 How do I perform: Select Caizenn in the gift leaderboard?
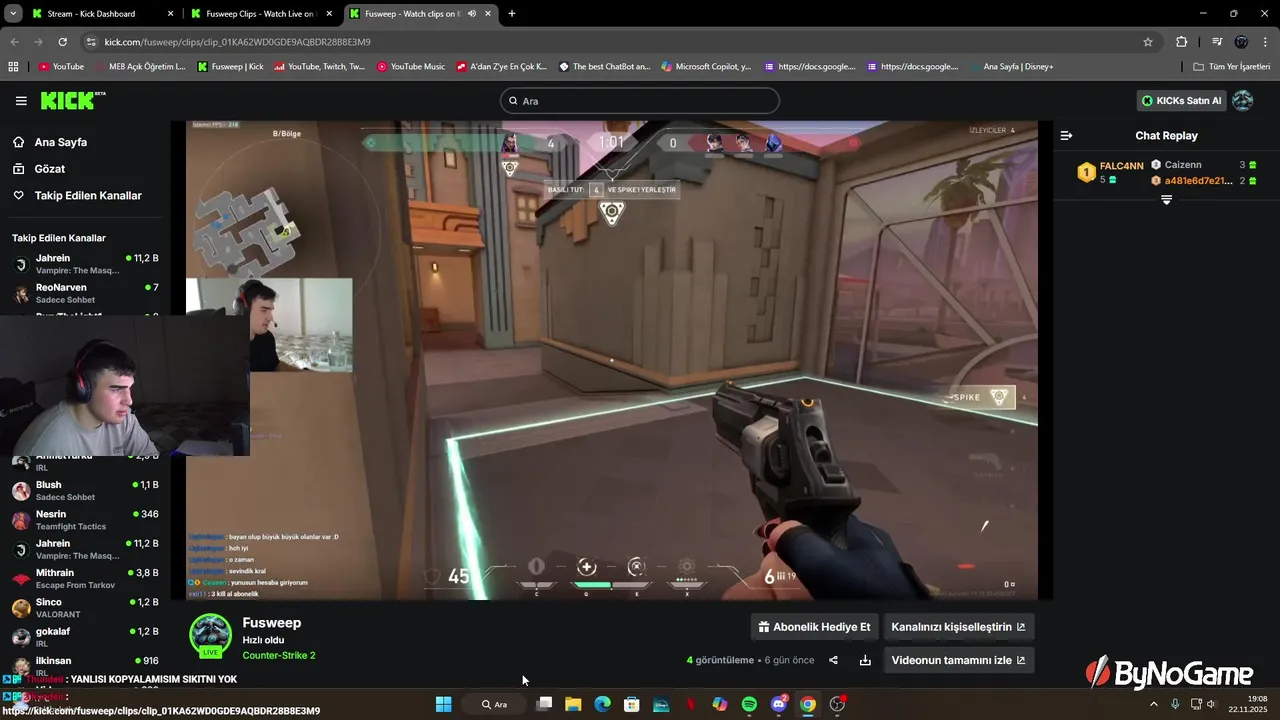[1183, 165]
